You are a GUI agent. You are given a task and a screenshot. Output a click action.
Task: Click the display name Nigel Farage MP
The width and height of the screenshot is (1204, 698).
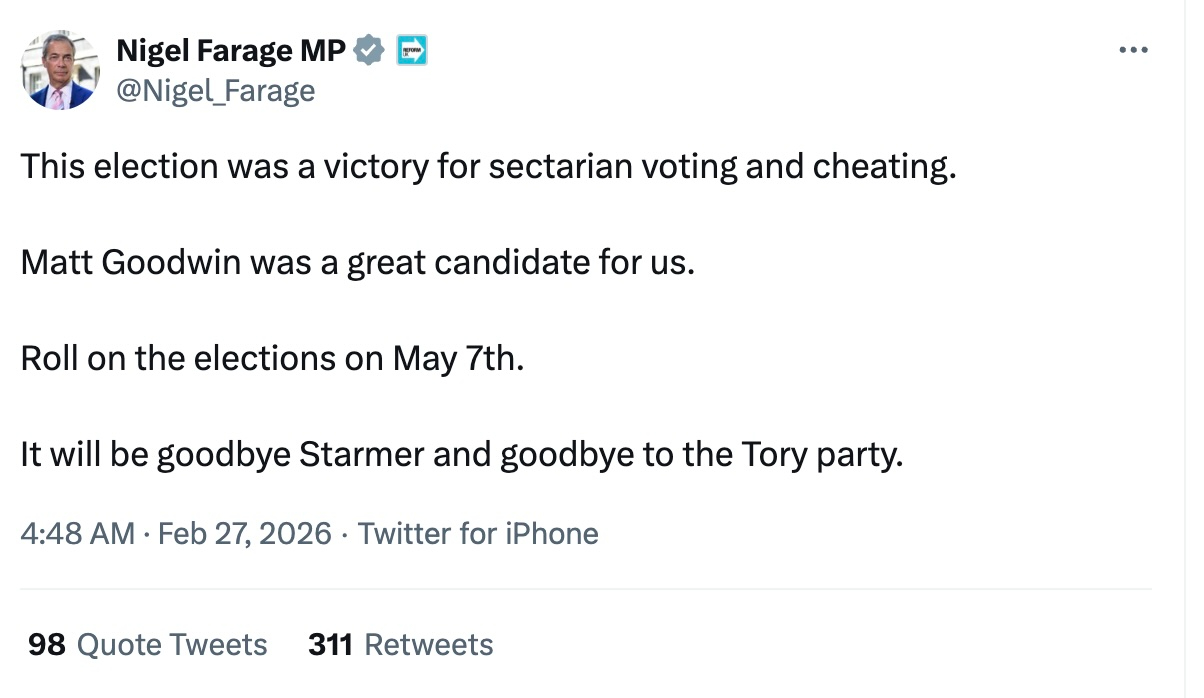[x=232, y=49]
